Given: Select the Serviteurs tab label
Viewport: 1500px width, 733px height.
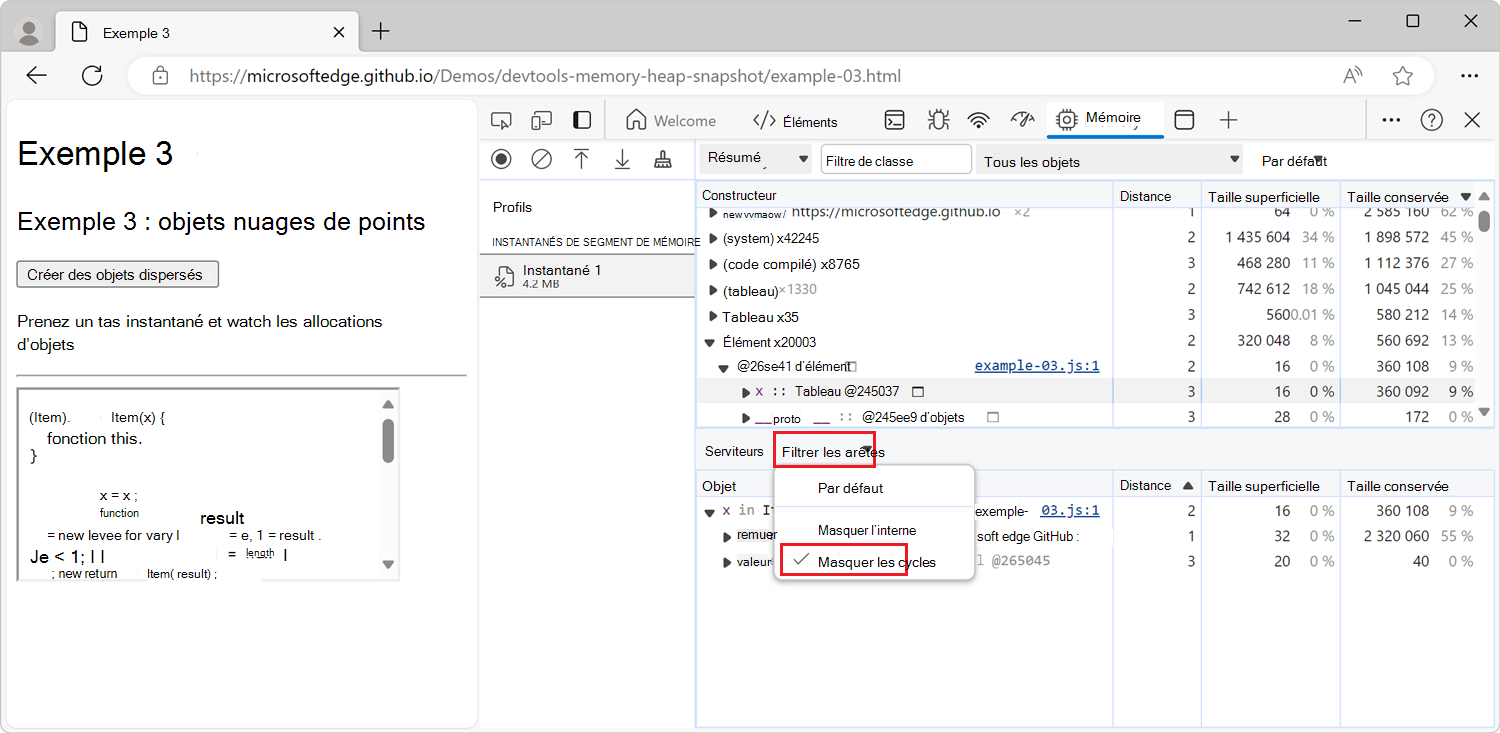Looking at the screenshot, I should [x=734, y=452].
